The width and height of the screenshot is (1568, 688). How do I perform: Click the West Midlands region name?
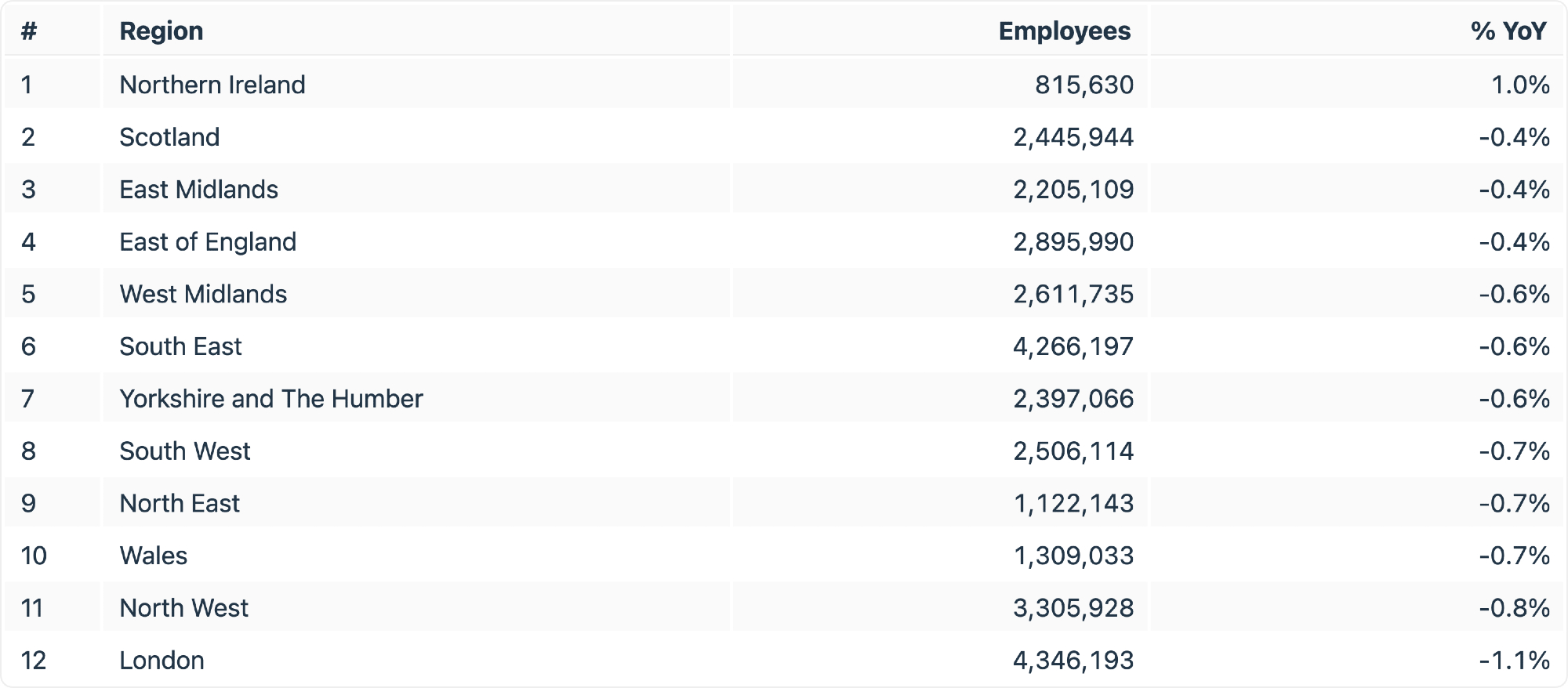203,295
